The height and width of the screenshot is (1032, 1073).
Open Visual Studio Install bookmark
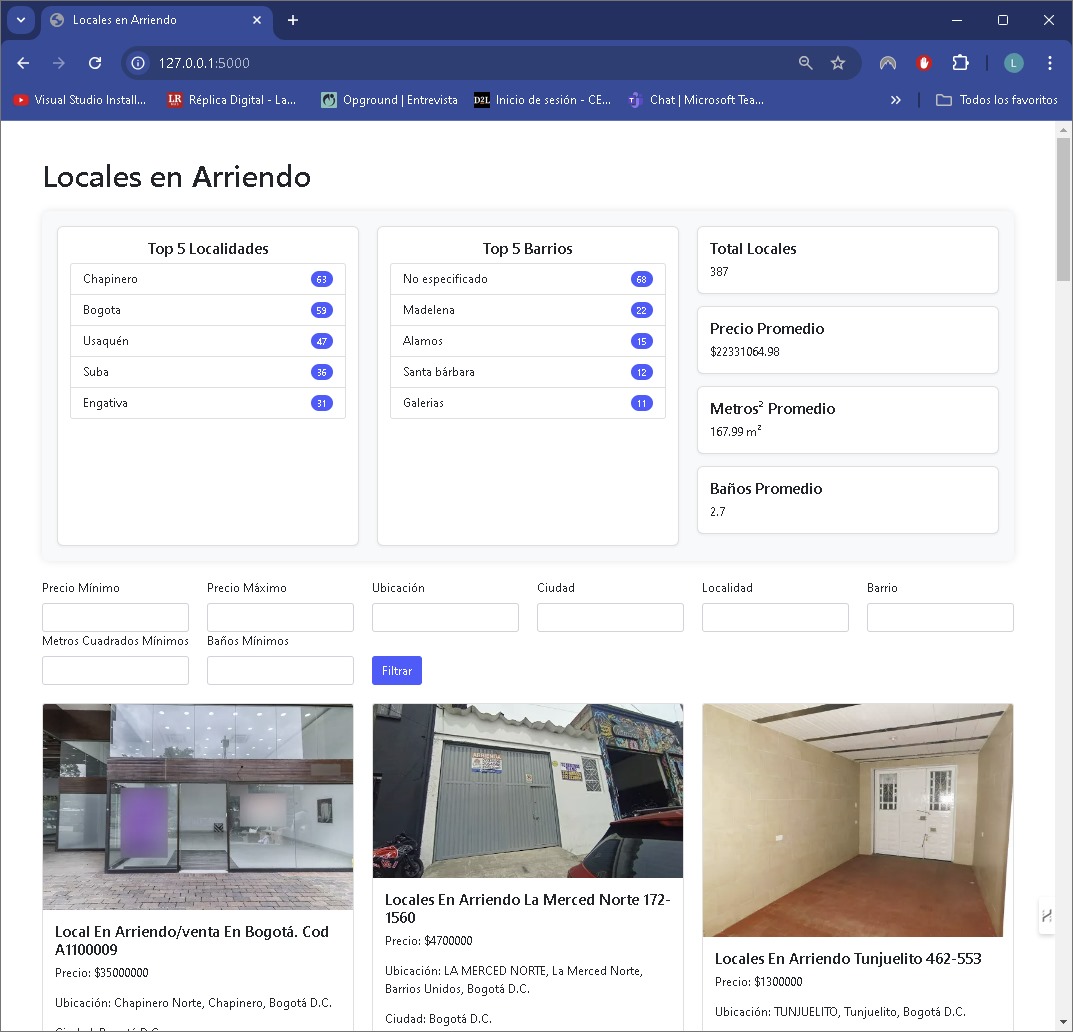pyautogui.click(x=79, y=100)
